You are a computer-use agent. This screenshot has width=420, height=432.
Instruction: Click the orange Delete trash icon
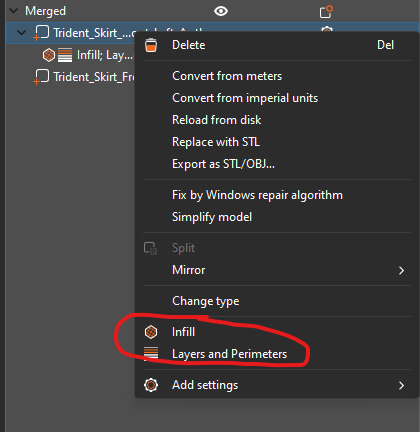click(151, 45)
